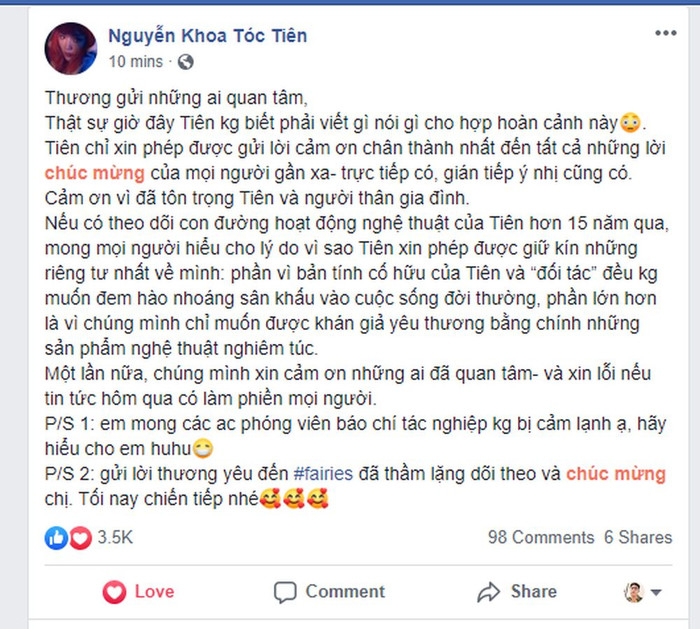This screenshot has height=629, width=700.
Task: Toggle the Love reaction on this post
Action: [138, 592]
